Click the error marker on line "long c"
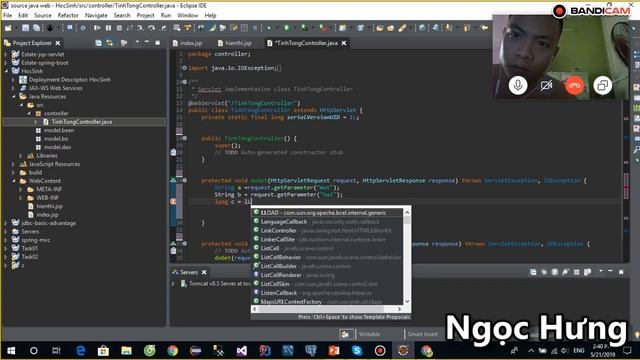 click(x=173, y=202)
